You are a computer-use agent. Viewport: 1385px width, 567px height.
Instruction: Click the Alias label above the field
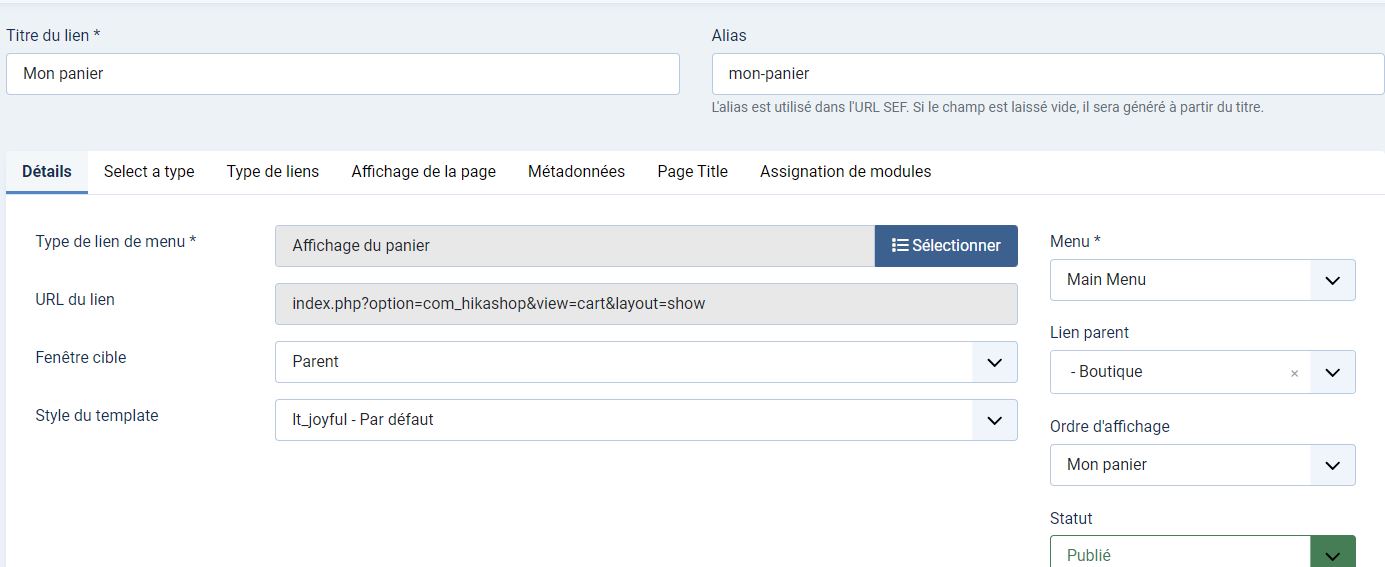(x=729, y=35)
